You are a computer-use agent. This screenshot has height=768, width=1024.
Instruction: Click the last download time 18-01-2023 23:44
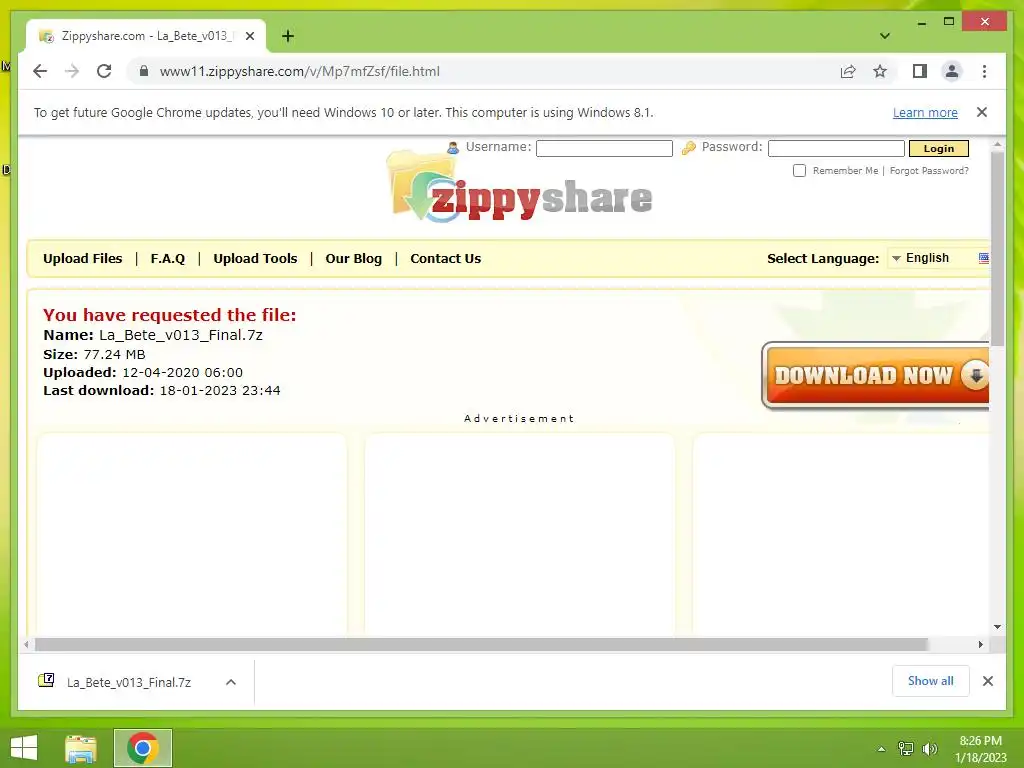(219, 391)
